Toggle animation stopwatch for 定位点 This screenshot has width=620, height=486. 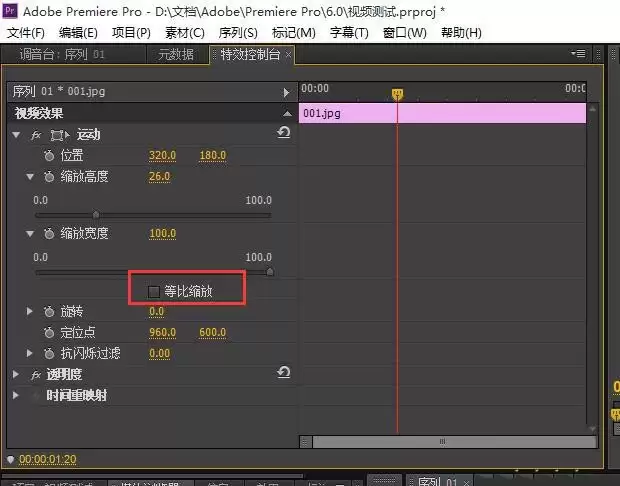click(49, 332)
